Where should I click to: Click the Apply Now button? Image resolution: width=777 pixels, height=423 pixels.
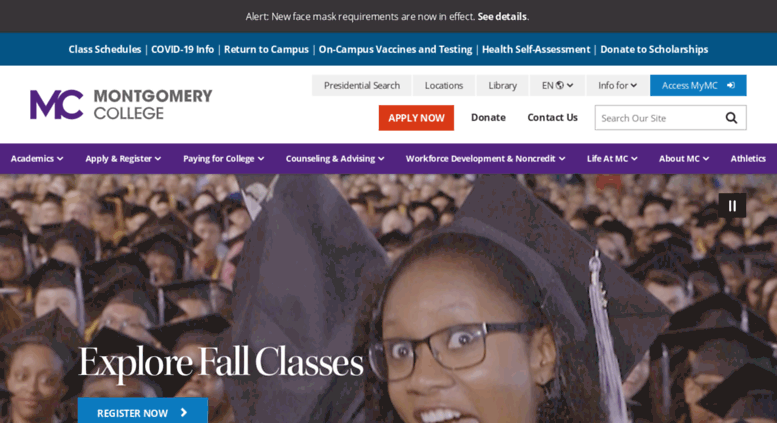tap(416, 118)
